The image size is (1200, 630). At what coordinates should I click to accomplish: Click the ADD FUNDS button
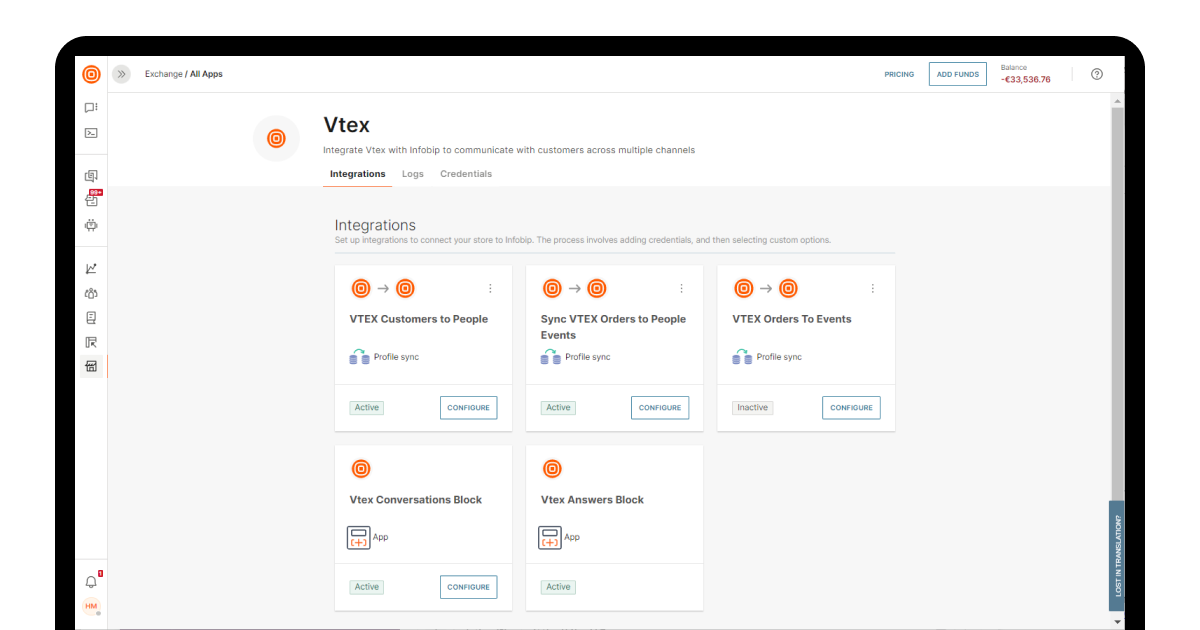(x=958, y=74)
